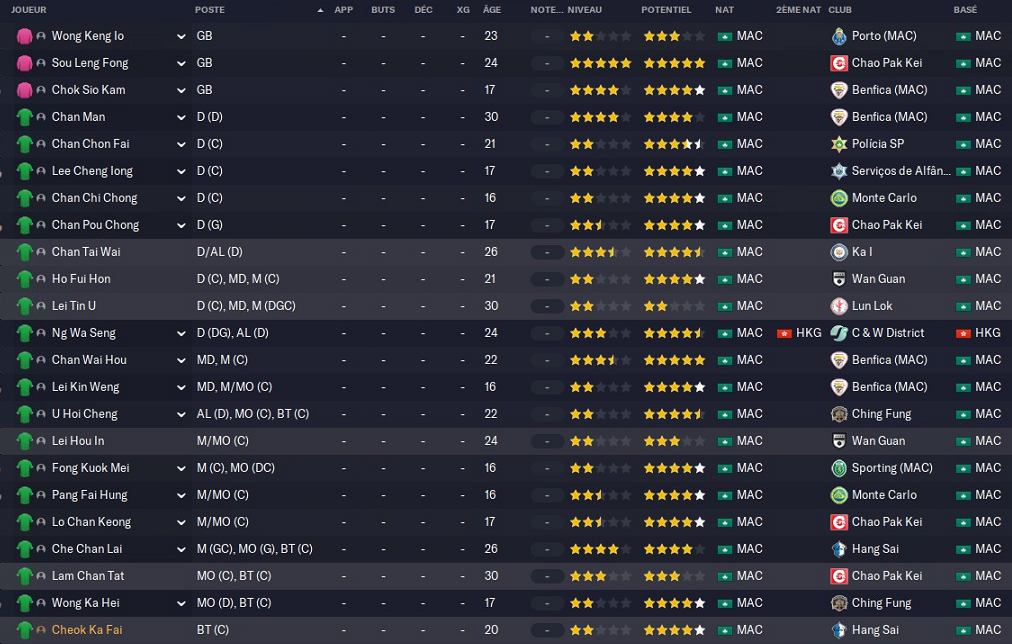The width and height of the screenshot is (1012, 644).
Task: Click the Sporting (MAC) club badge
Action: tap(838, 468)
